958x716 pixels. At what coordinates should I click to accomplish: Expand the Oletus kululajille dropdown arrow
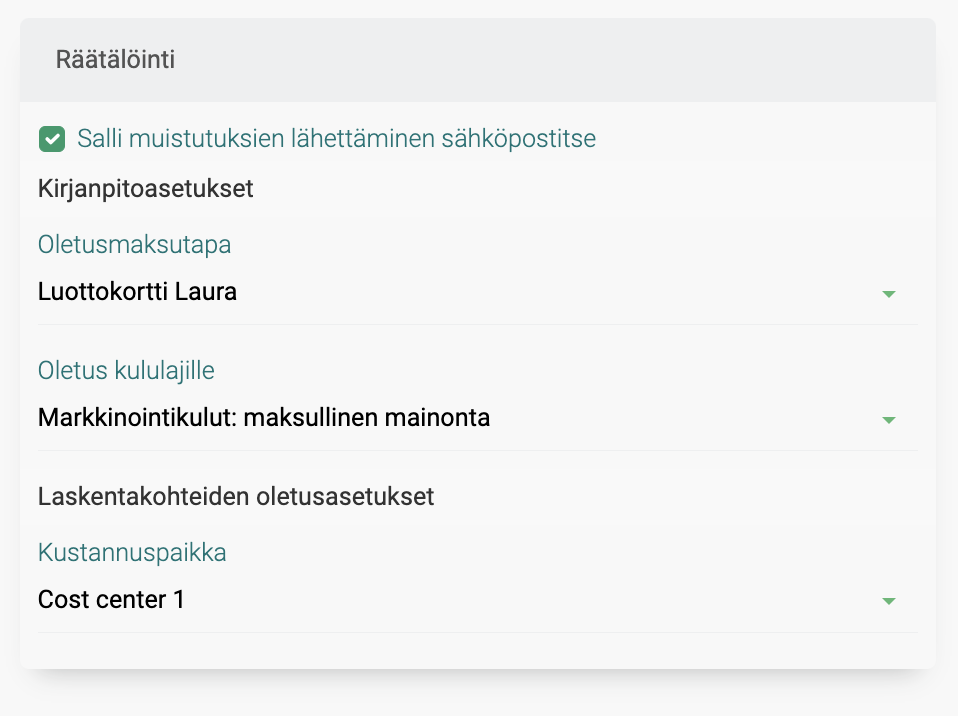(888, 420)
